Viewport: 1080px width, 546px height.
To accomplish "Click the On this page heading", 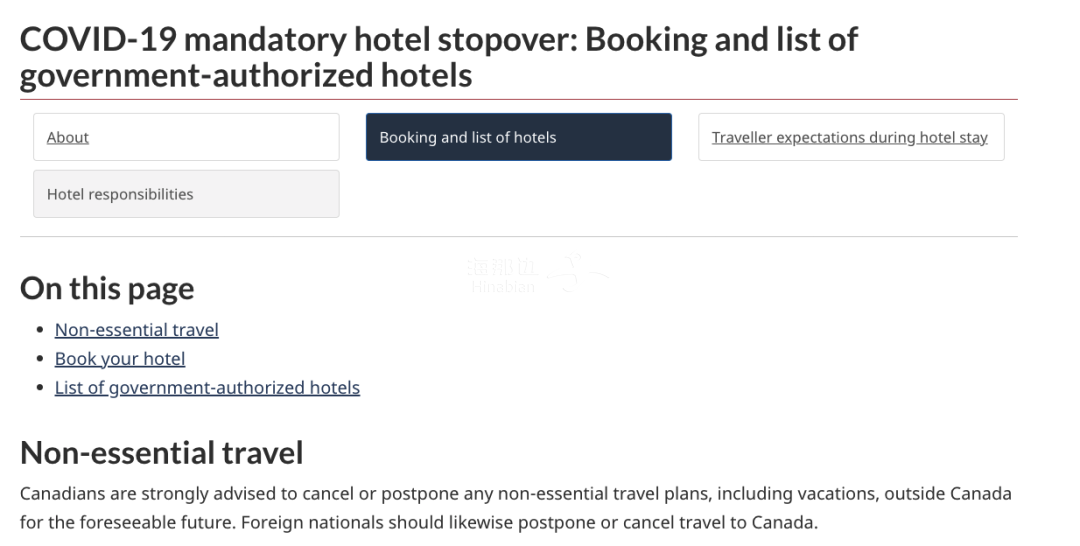I will 107,288.
